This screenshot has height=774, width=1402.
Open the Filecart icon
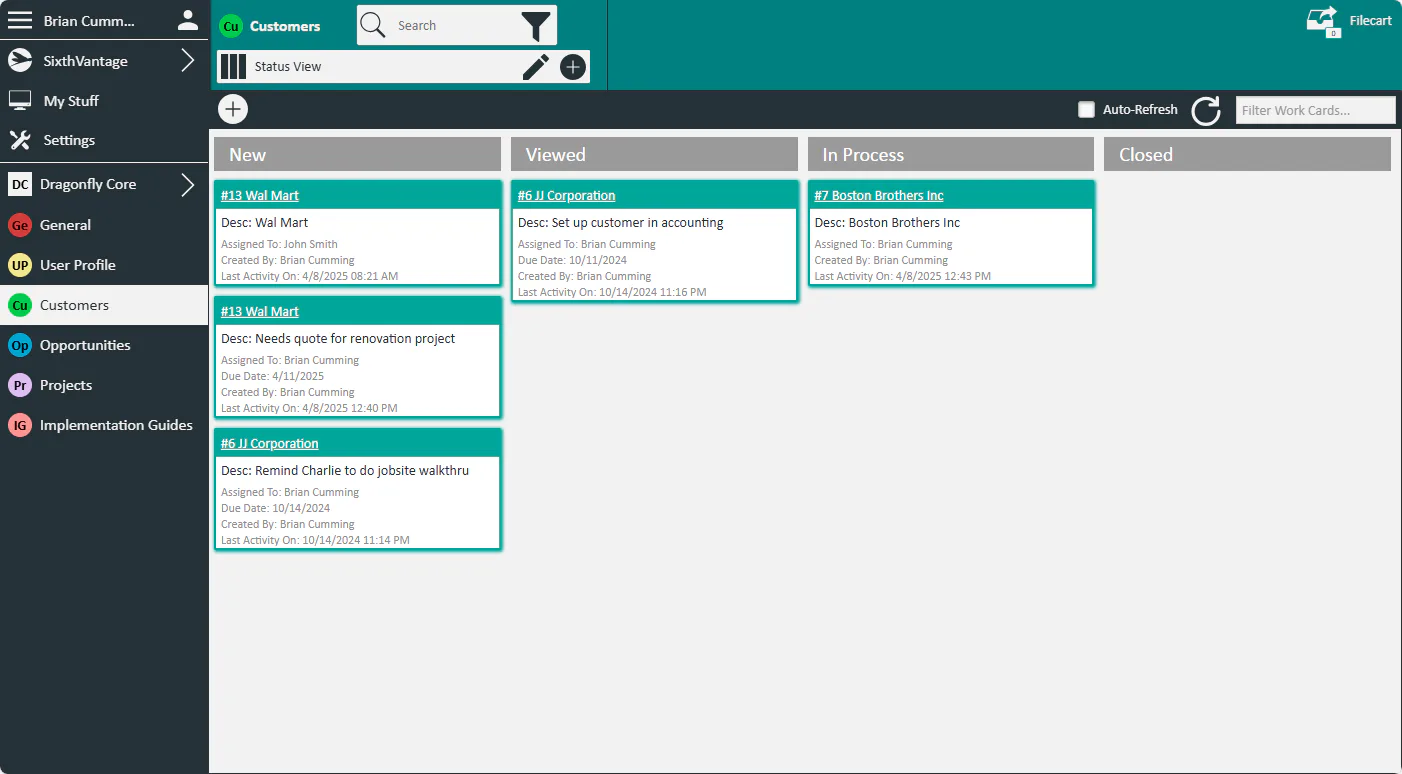pos(1323,22)
